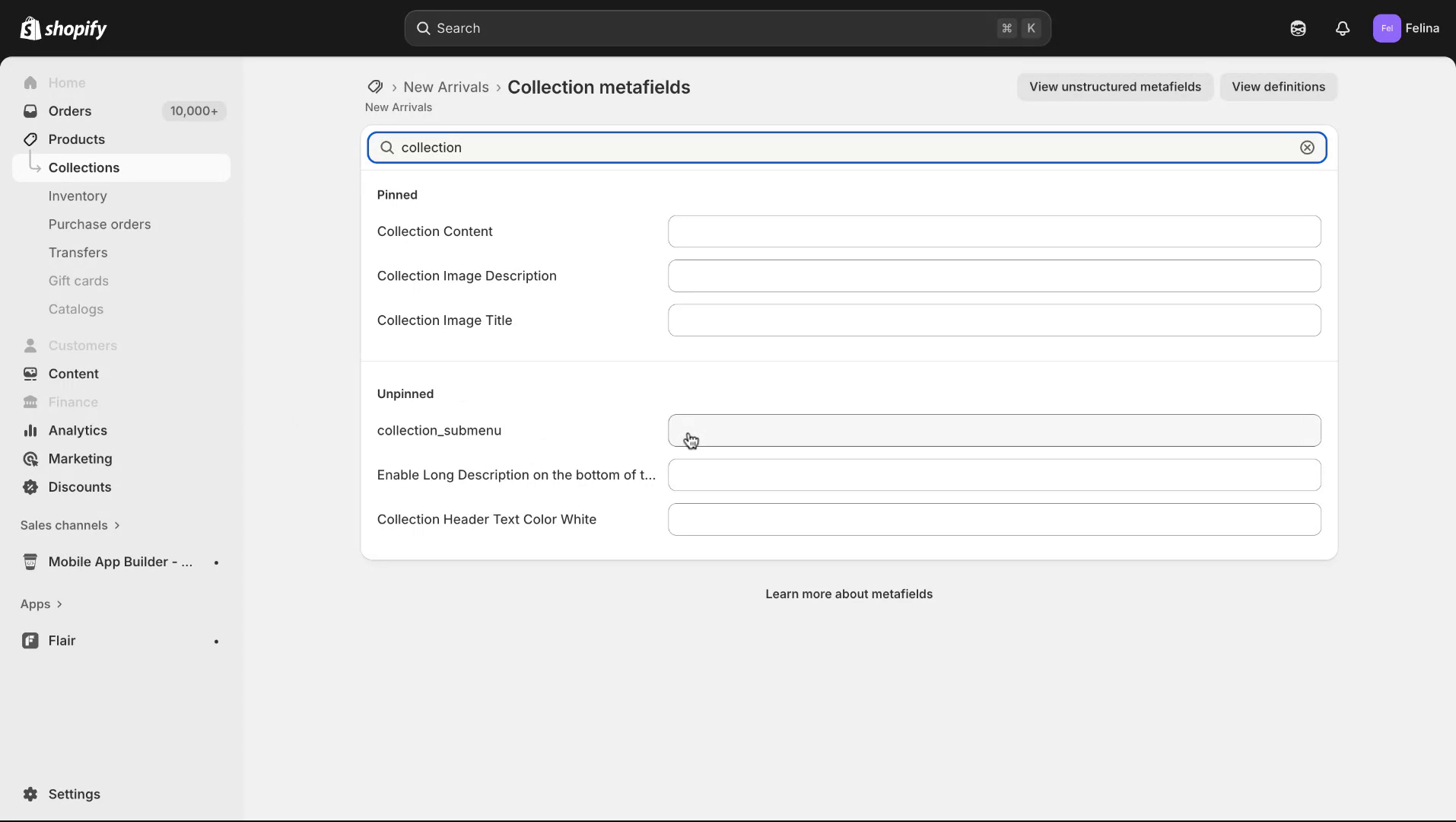Open Settings via the gear icon
The width and height of the screenshot is (1456, 822).
(30, 794)
